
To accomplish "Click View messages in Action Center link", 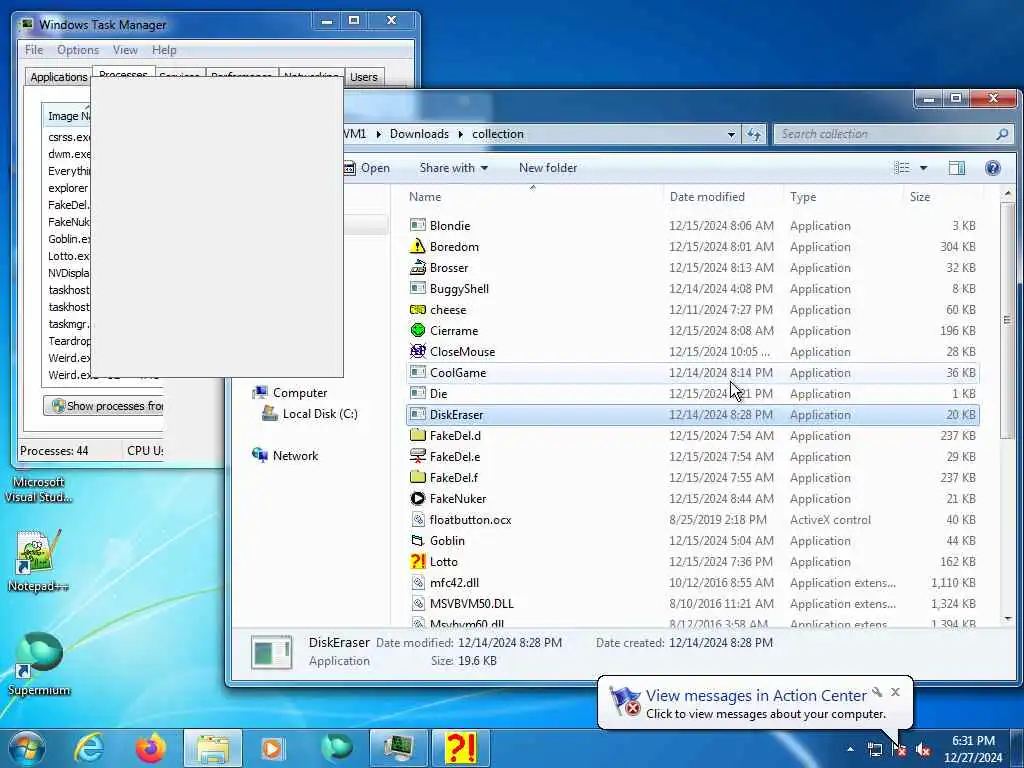I will coord(756,696).
